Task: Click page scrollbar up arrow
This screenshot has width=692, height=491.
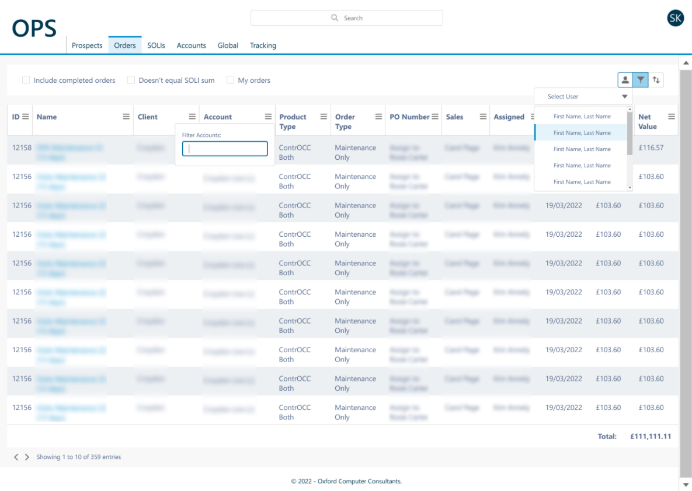Action: click(x=686, y=63)
